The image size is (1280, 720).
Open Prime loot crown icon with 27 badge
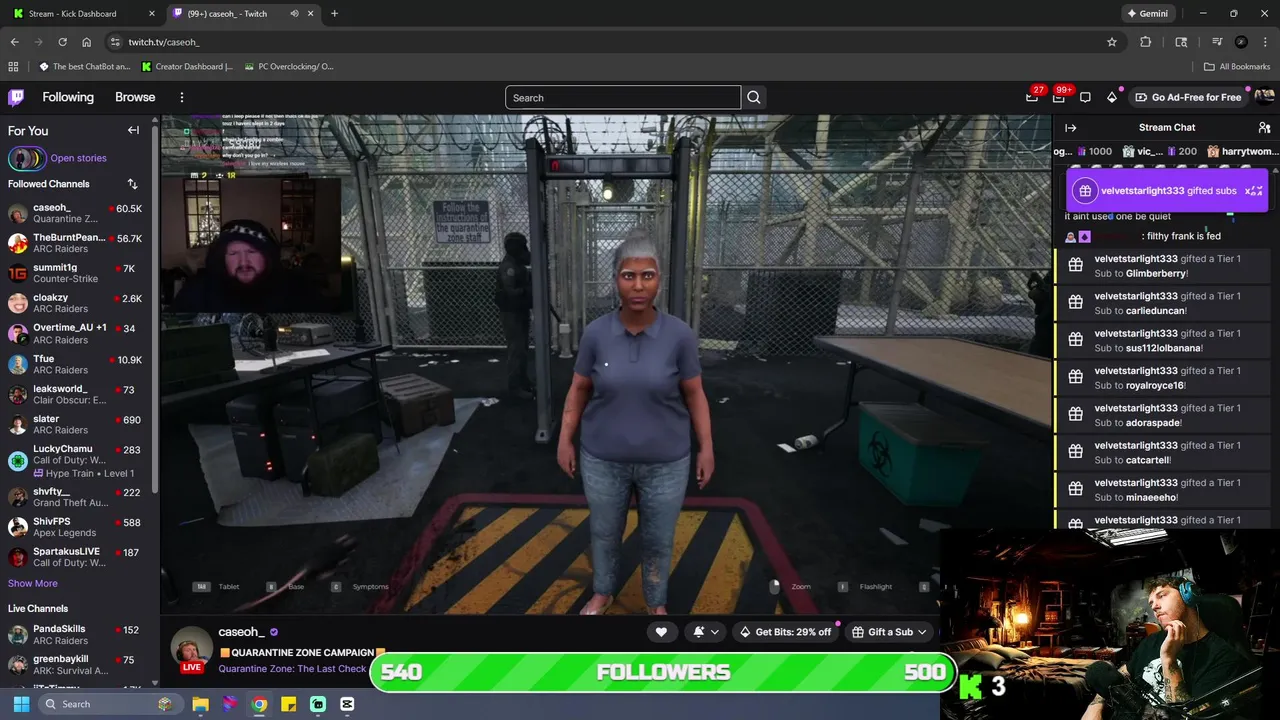tap(1032, 97)
